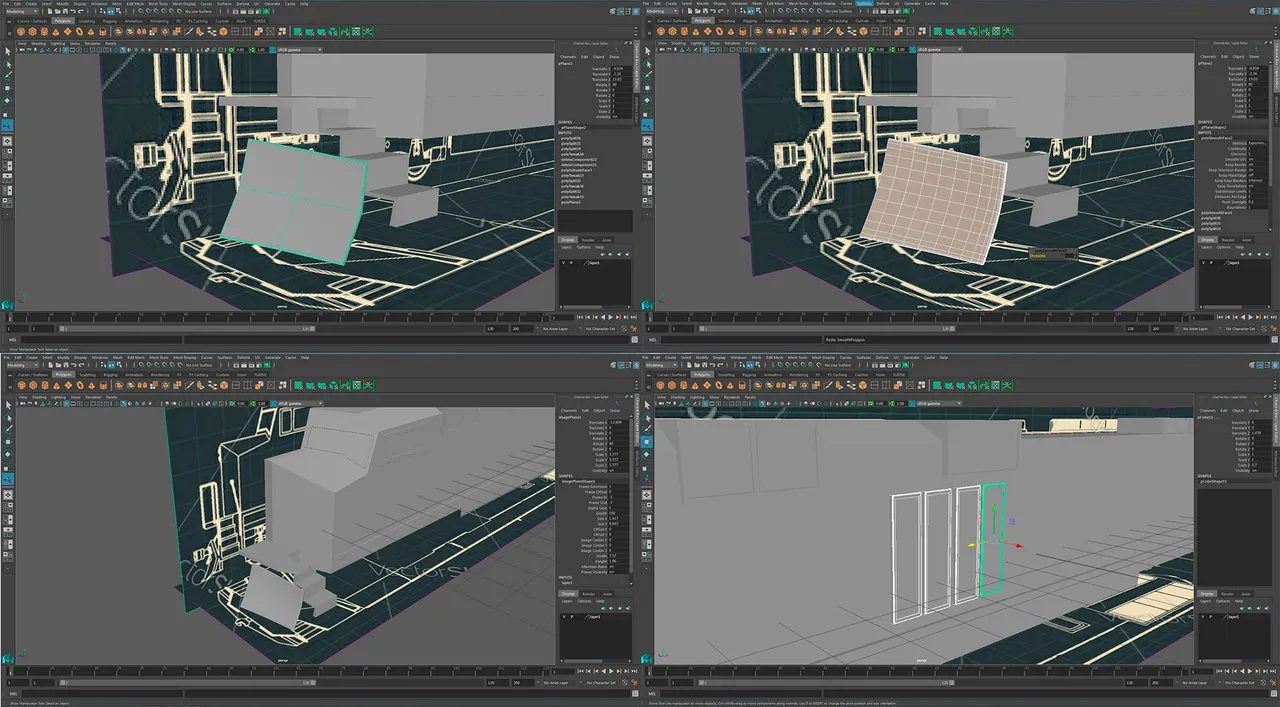
Task: Click the rightmost layer editor icon in top-left window
Action: click(627, 254)
